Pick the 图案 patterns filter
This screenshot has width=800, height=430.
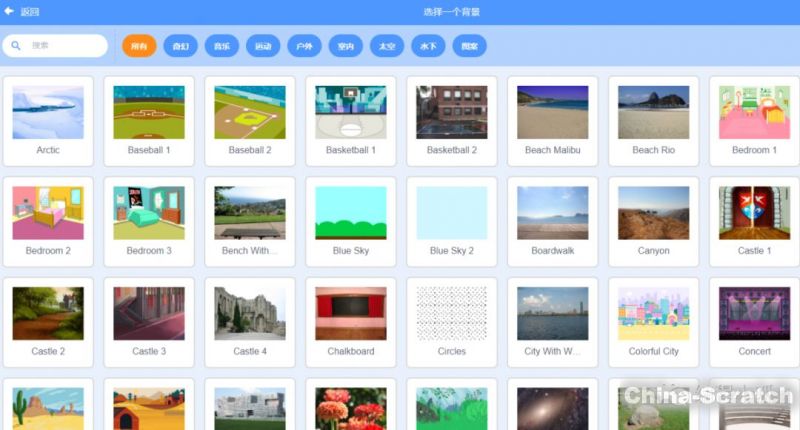point(469,46)
